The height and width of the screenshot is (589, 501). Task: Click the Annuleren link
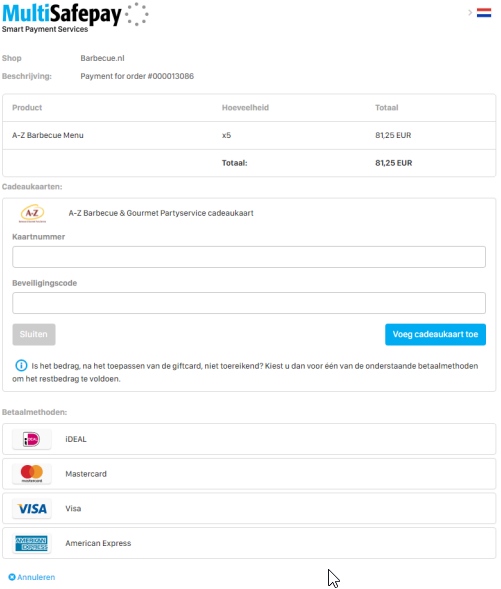(36, 577)
